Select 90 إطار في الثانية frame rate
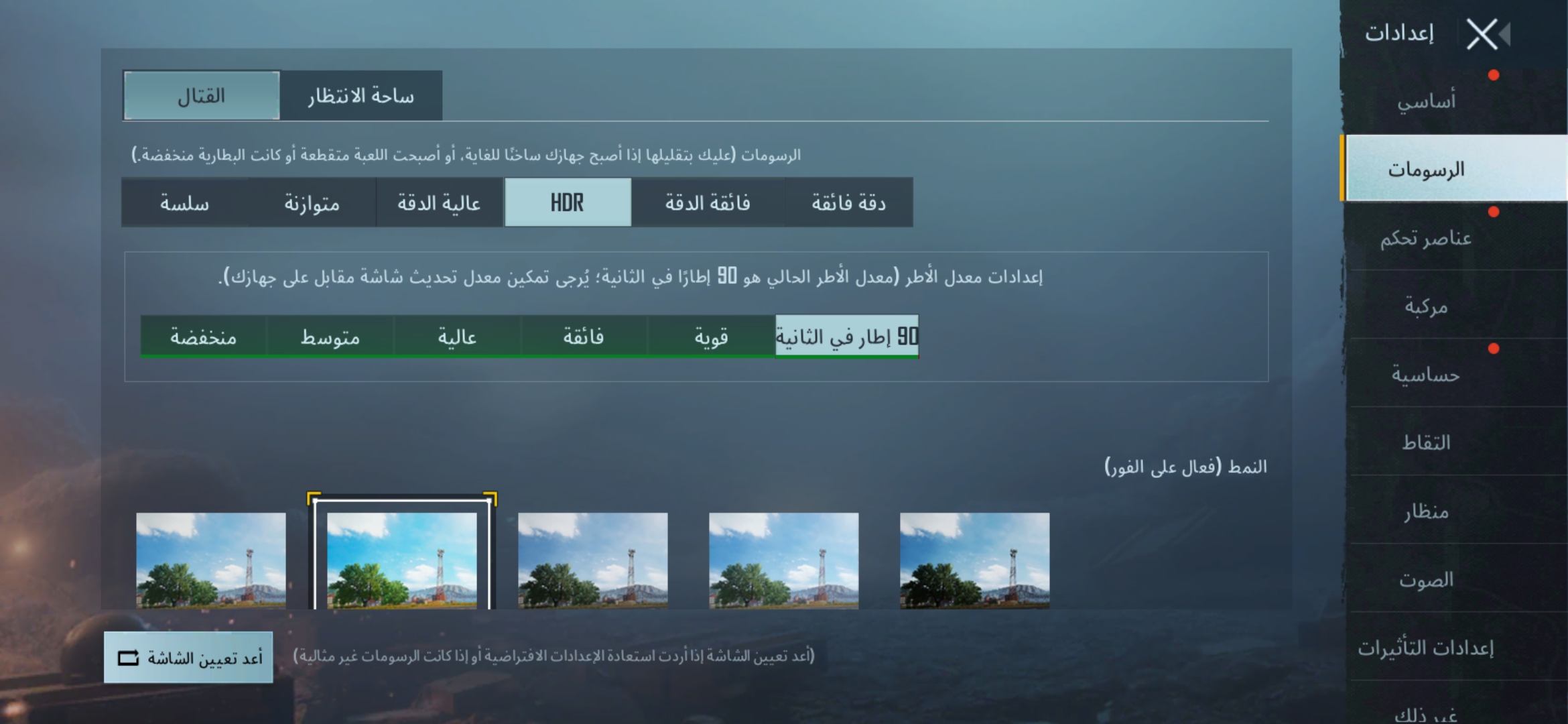This screenshot has height=724, width=1568. click(x=846, y=337)
